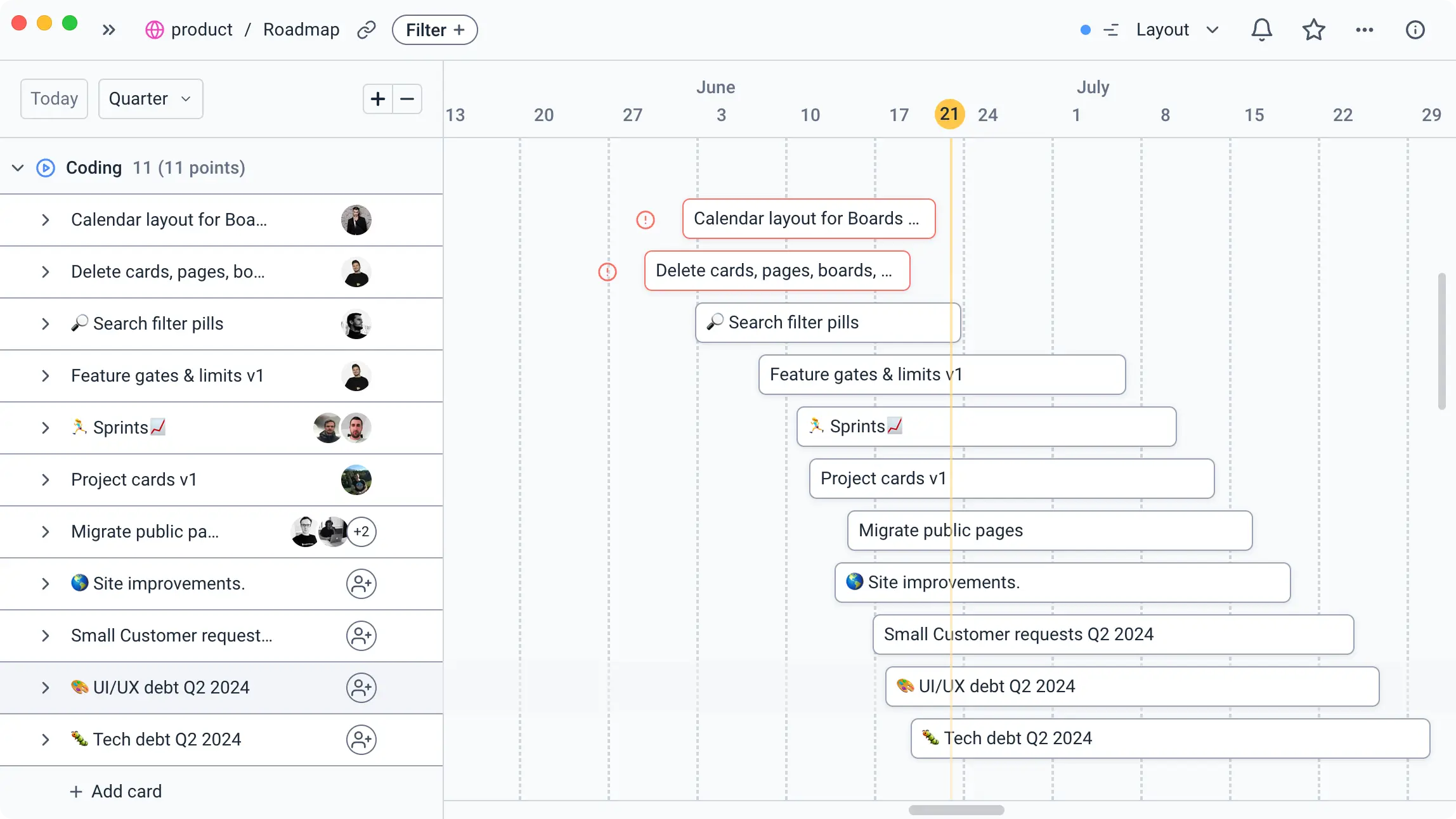Copy link with the chain icon
The image size is (1456, 819).
366,30
